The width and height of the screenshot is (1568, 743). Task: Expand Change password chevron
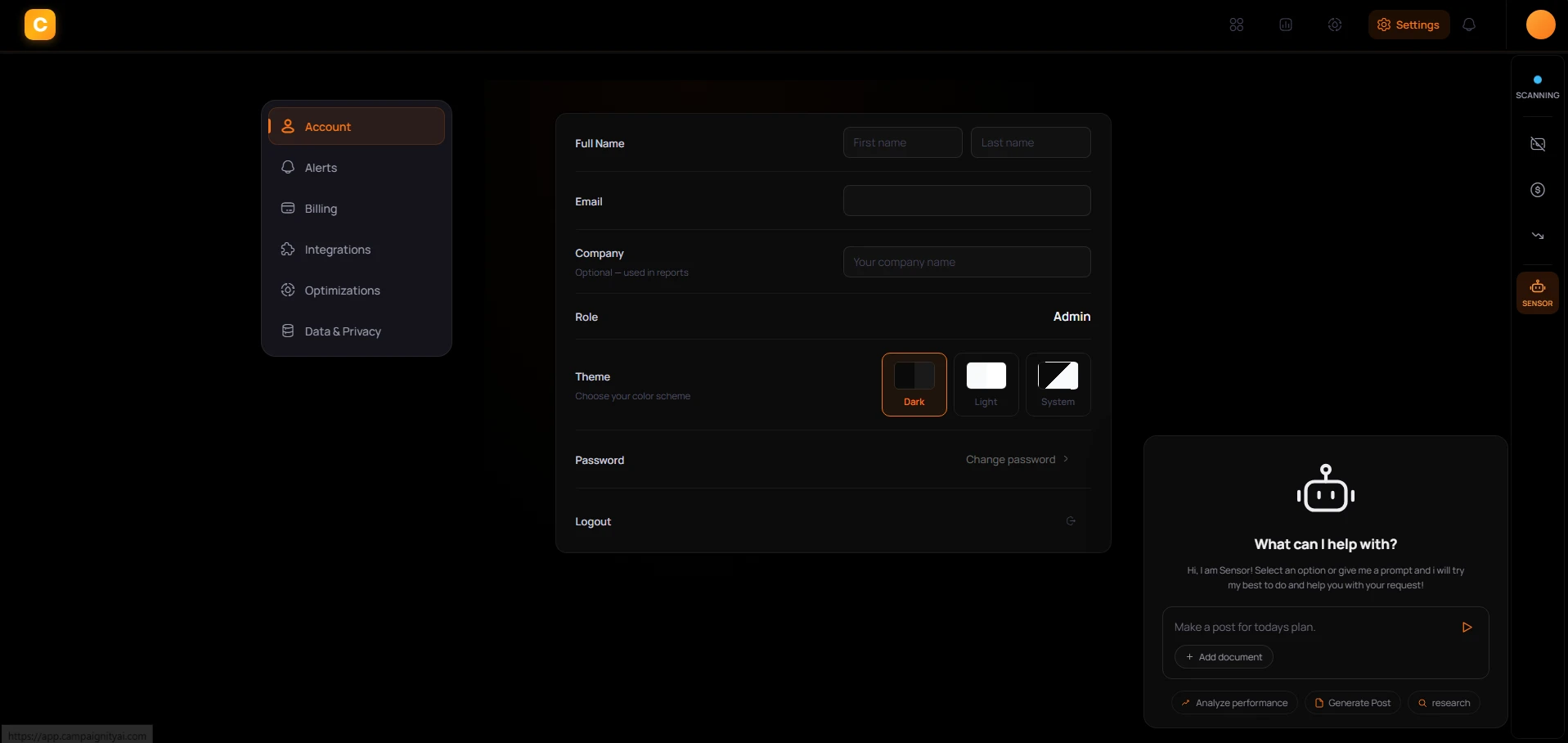1066,459
